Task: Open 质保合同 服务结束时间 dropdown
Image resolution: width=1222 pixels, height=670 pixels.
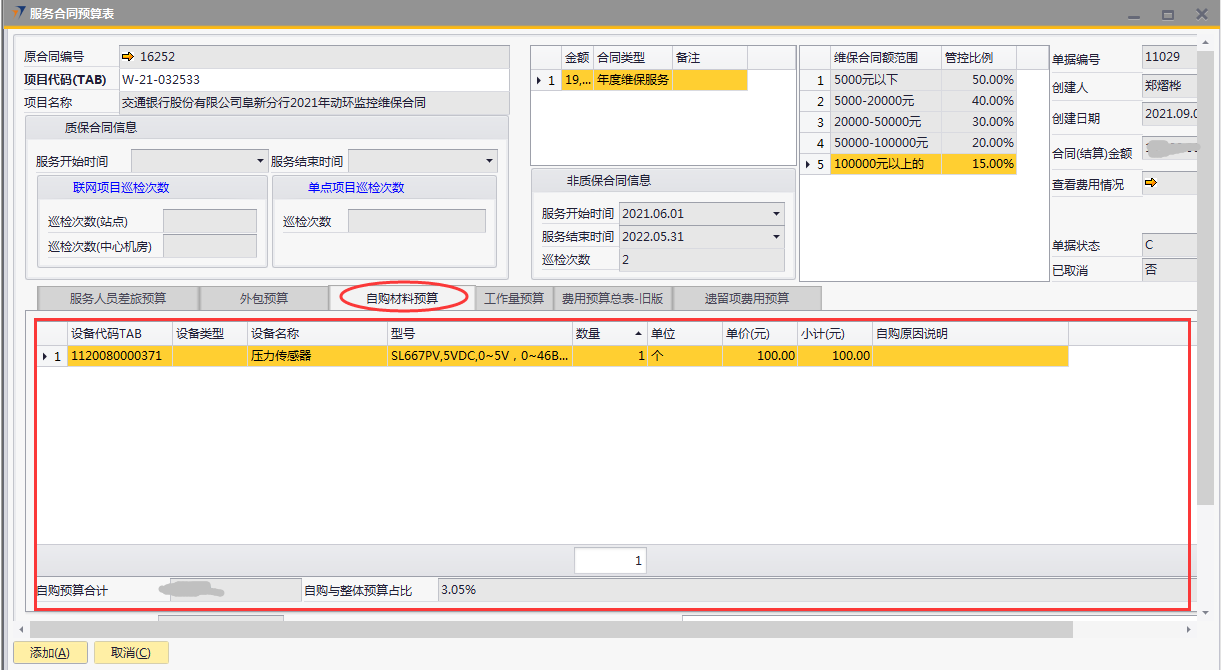Action: 489,161
